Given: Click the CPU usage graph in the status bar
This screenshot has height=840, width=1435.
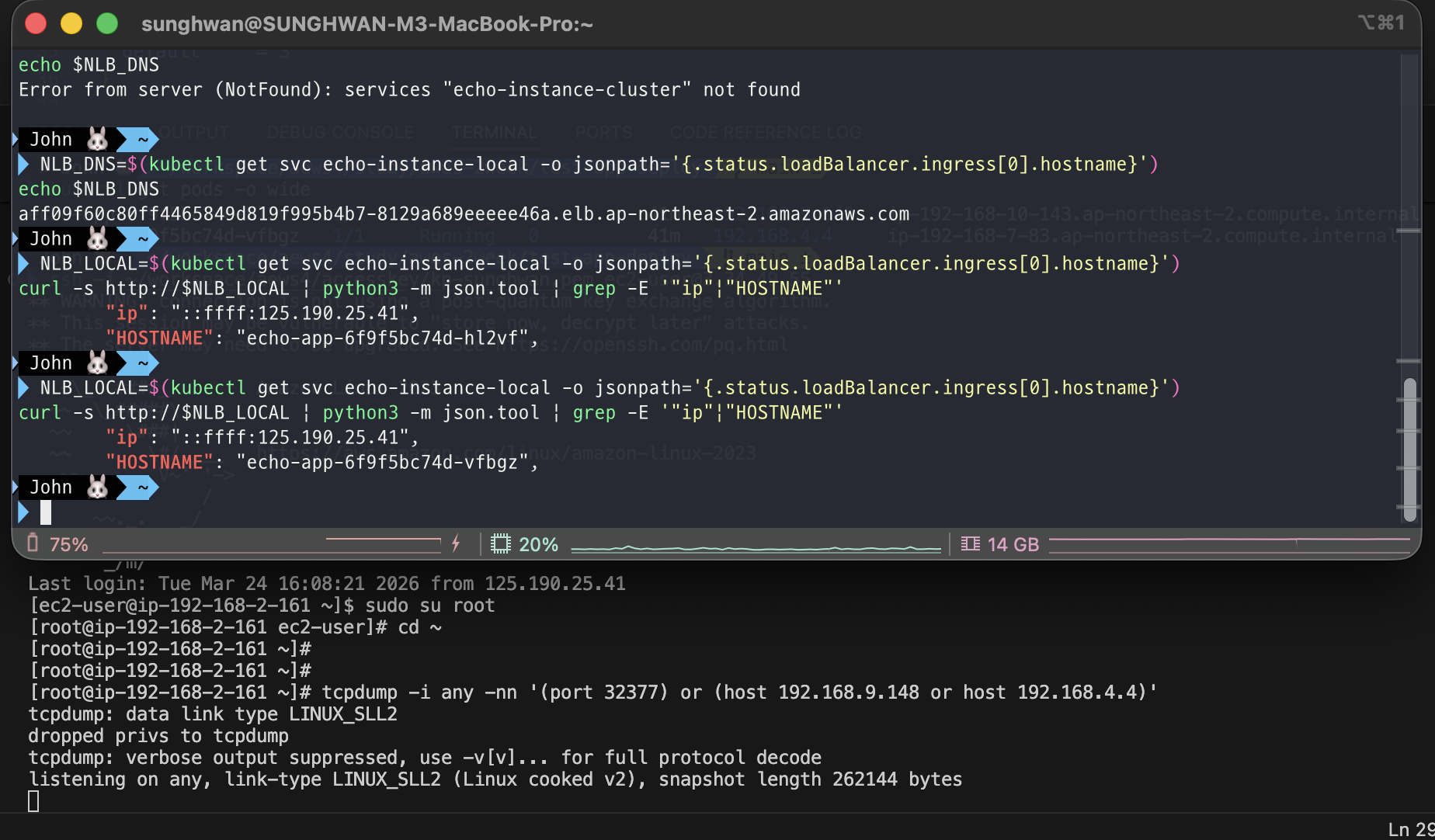Looking at the screenshot, I should (x=756, y=548).
